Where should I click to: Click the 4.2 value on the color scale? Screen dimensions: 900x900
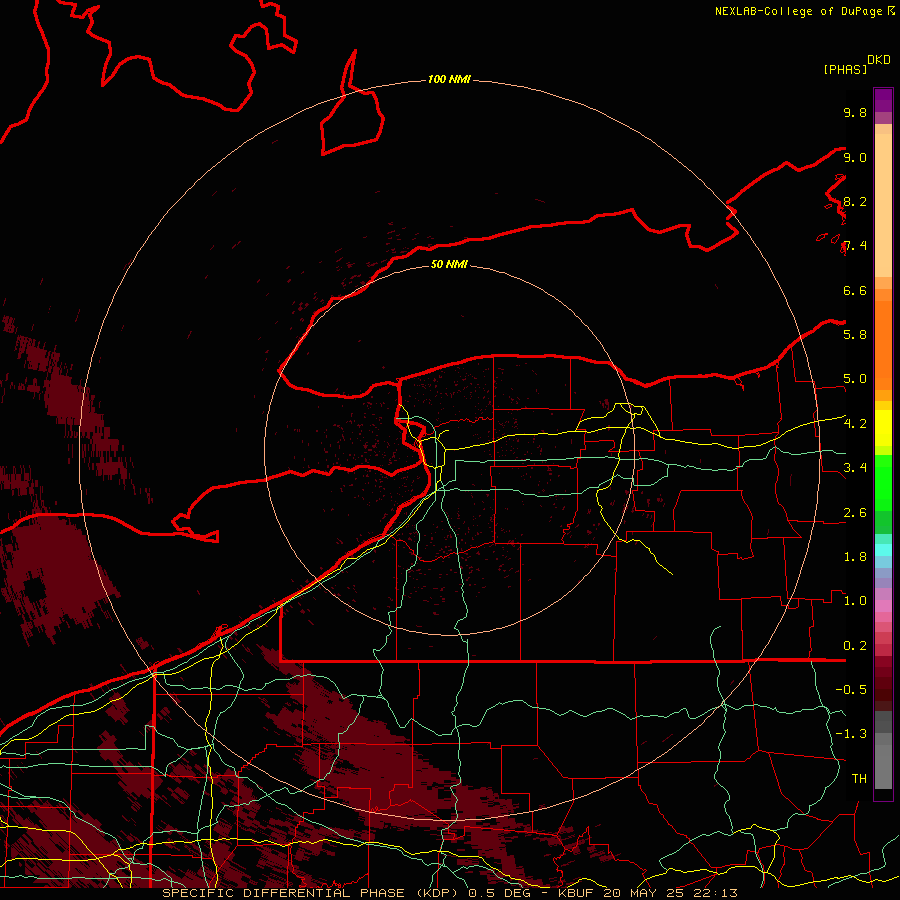[855, 424]
